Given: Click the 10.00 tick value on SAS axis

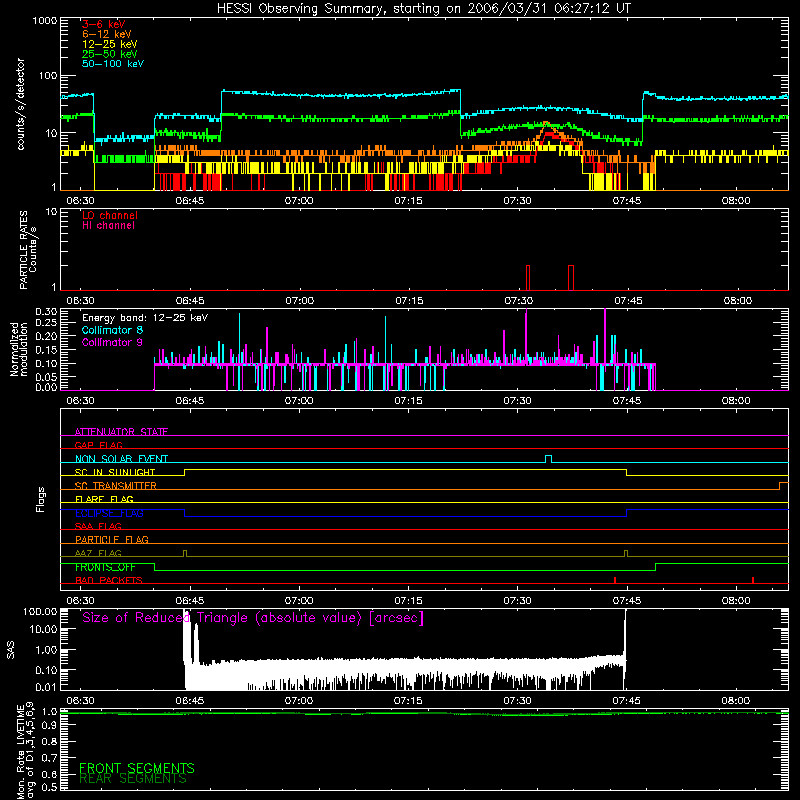Looking at the screenshot, I should pos(43,629).
